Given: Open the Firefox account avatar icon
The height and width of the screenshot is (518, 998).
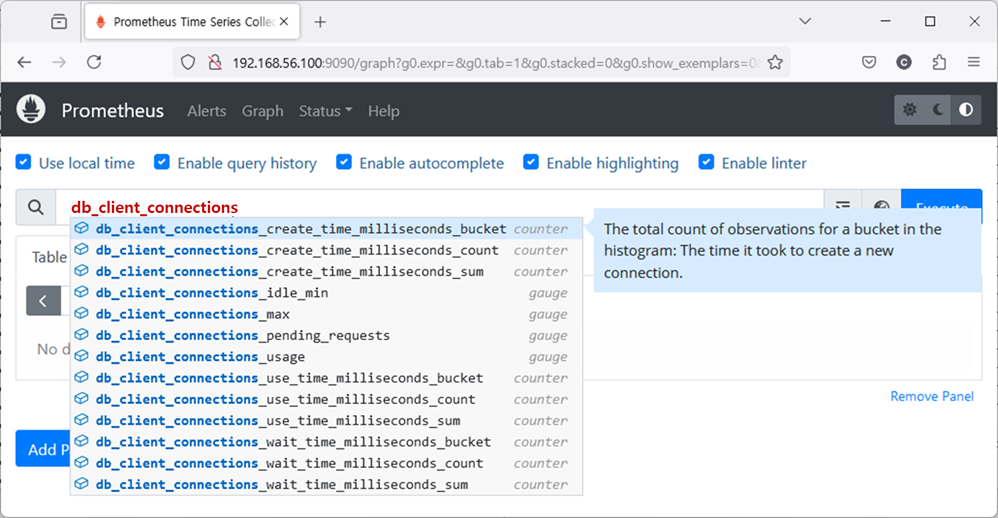Looking at the screenshot, I should pyautogui.click(x=904, y=62).
